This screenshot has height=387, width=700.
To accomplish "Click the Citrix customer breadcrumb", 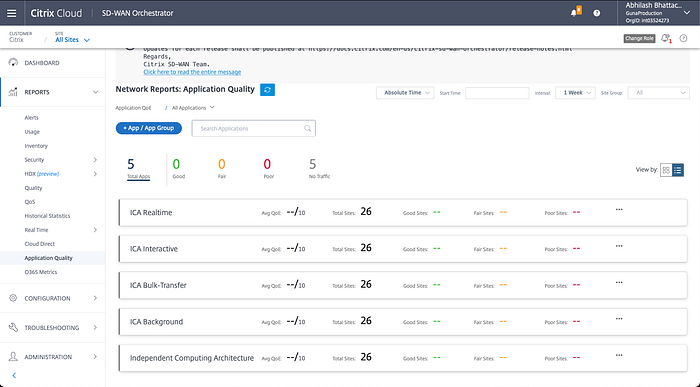I will [x=16, y=40].
